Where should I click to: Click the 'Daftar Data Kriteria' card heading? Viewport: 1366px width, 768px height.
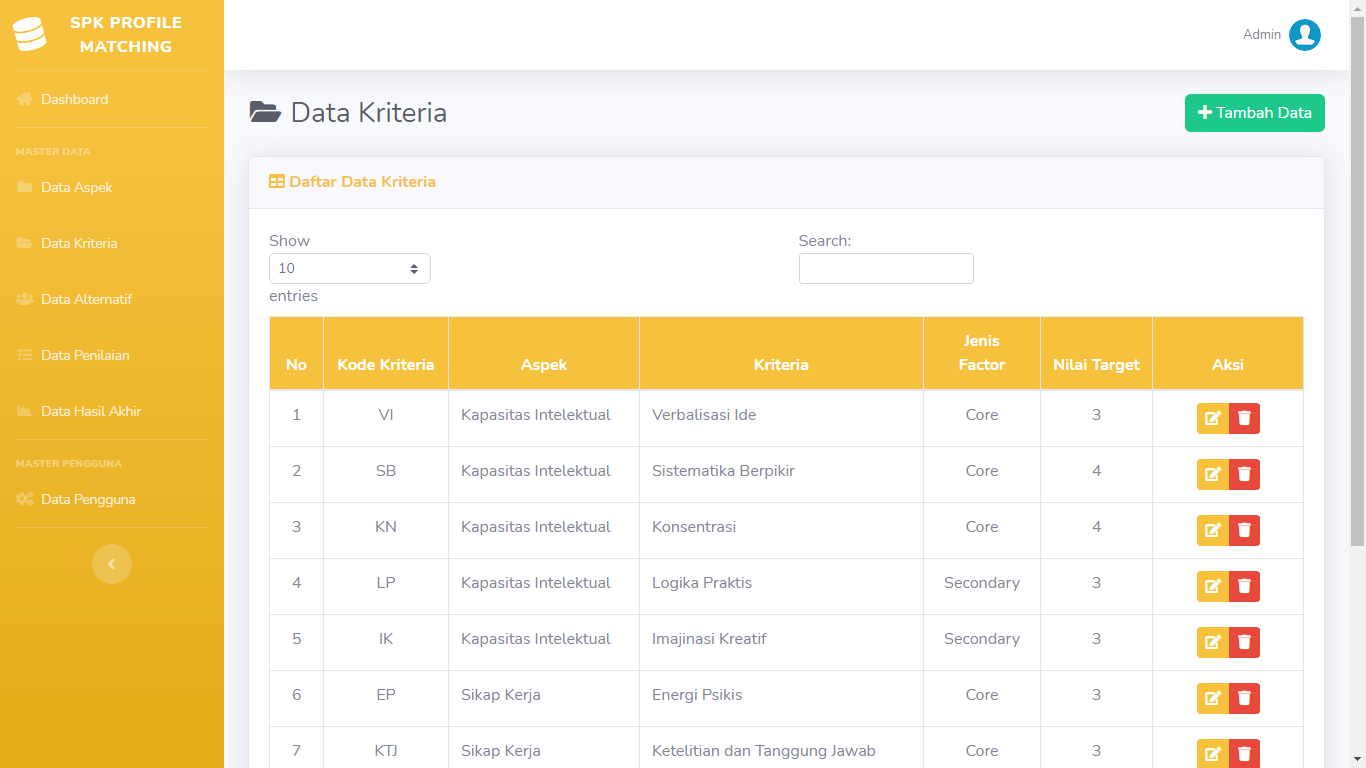(x=352, y=182)
